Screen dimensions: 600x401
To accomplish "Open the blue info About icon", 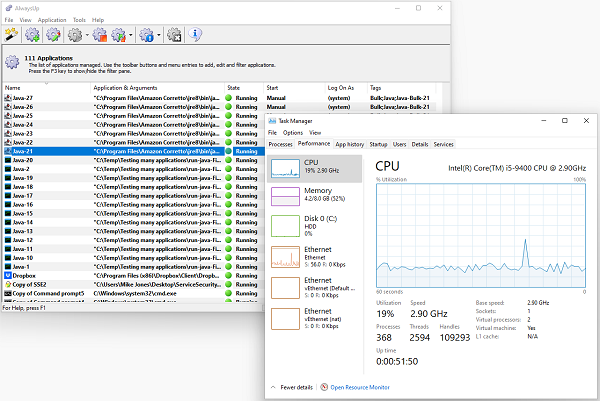I will [196, 35].
